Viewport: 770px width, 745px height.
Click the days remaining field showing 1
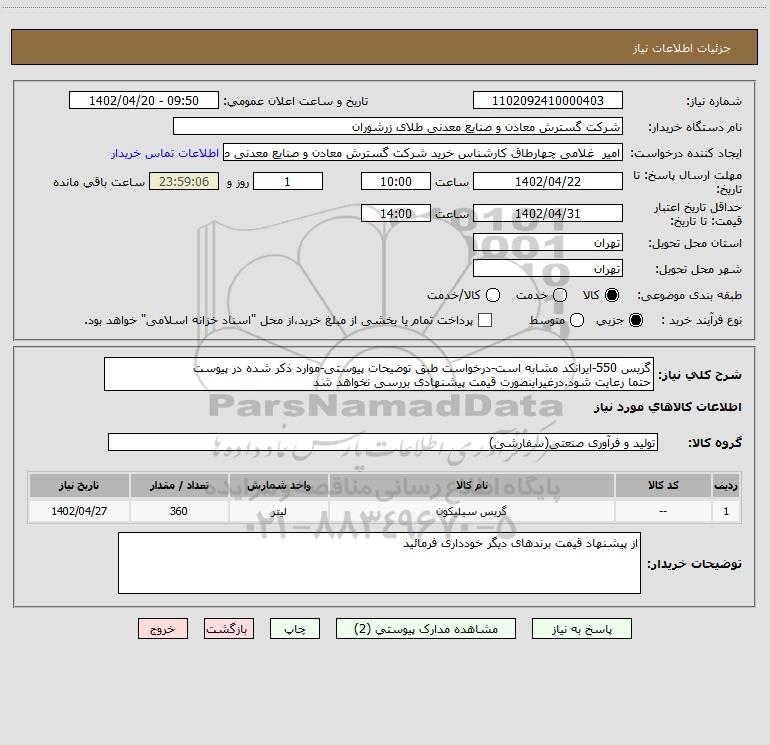[288, 181]
